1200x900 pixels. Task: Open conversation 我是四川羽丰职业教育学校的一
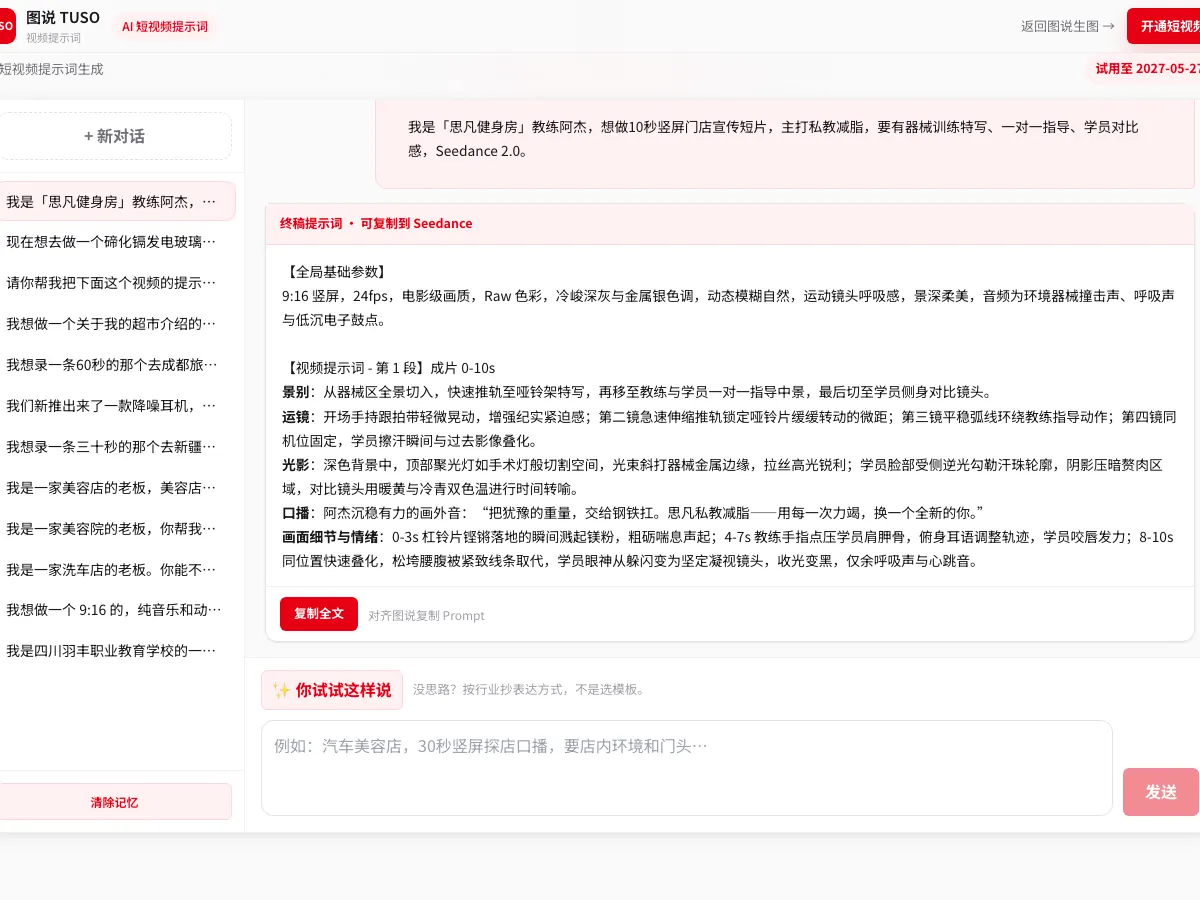[115, 651]
